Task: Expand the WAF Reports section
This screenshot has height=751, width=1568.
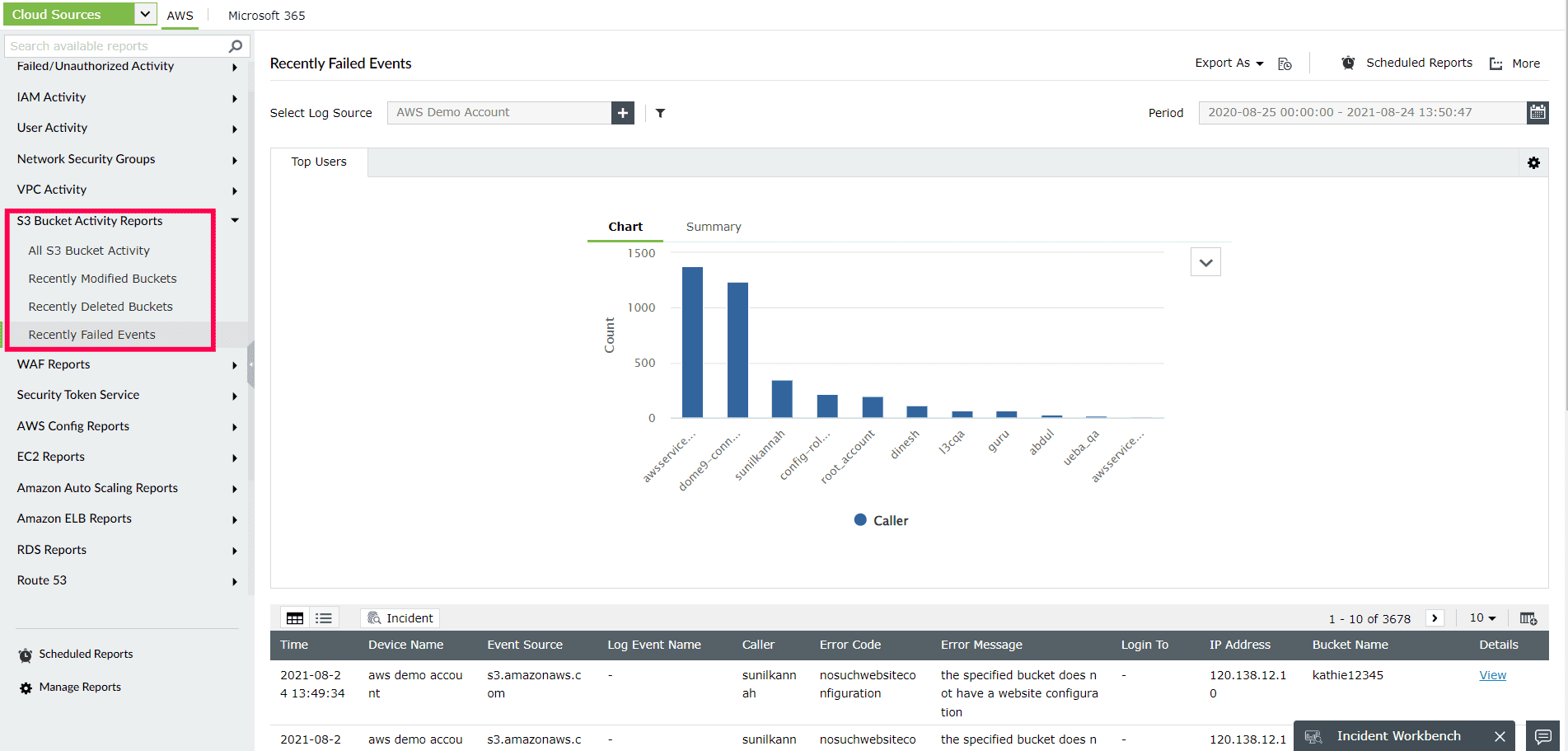Action: (x=53, y=364)
